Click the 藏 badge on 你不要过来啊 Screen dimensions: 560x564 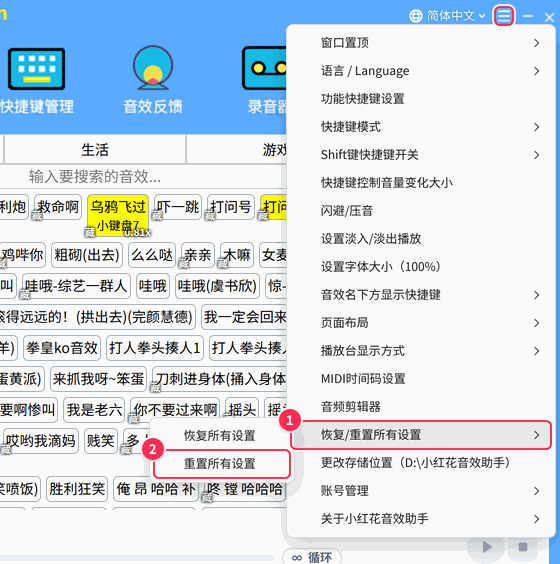(x=133, y=419)
